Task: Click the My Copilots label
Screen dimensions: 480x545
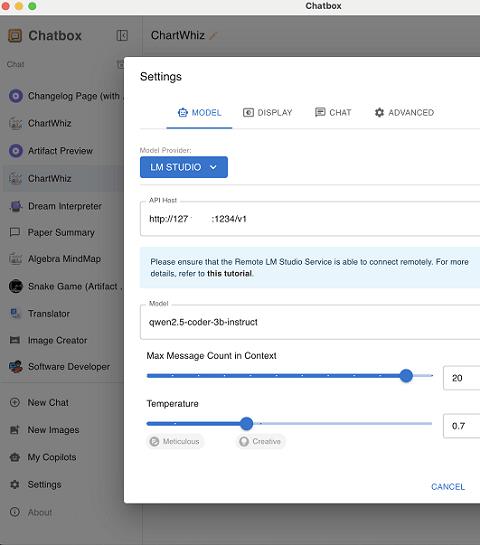Action: click(52, 457)
